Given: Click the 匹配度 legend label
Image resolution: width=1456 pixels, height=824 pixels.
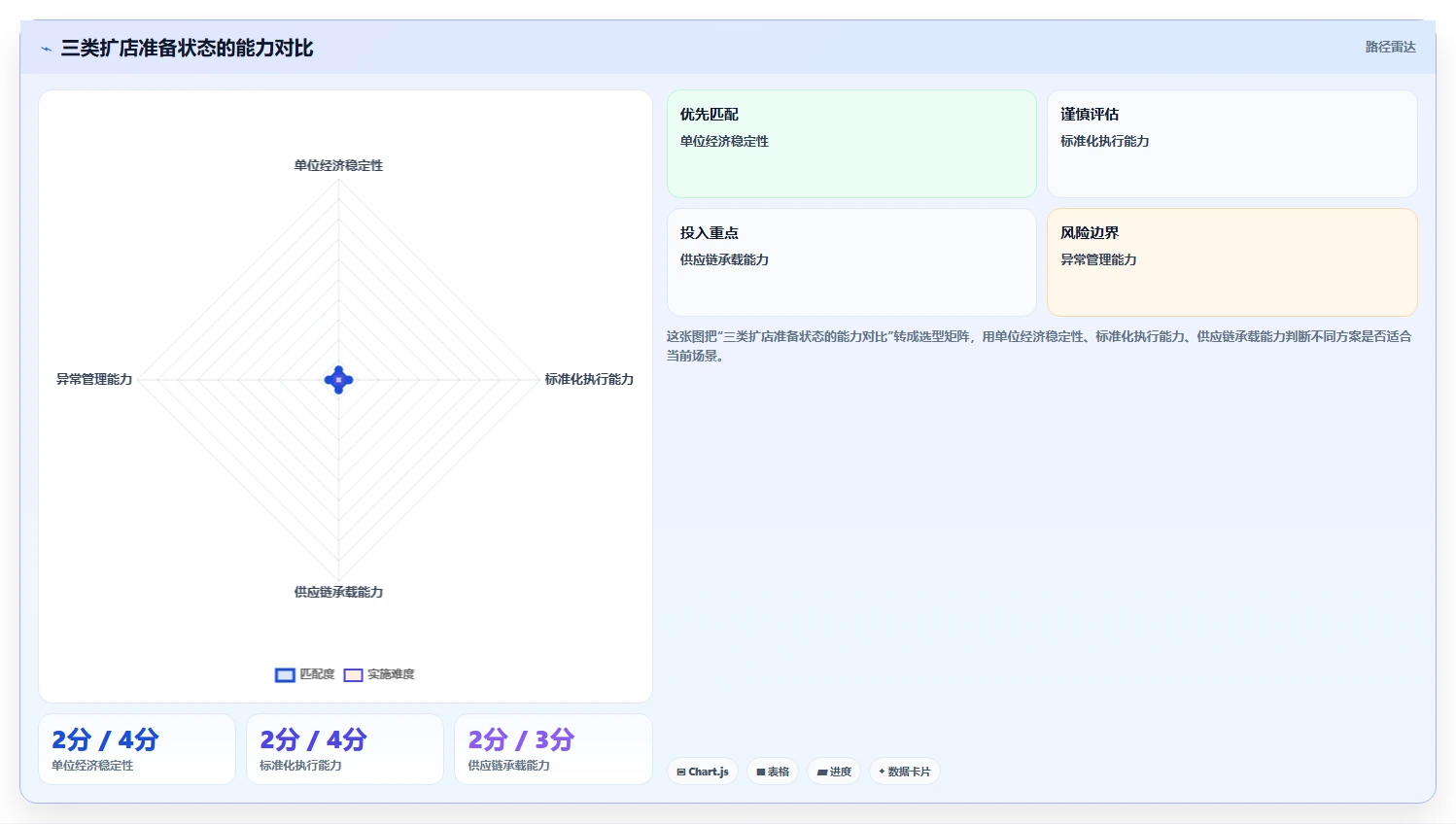Looking at the screenshot, I should pyautogui.click(x=317, y=674).
